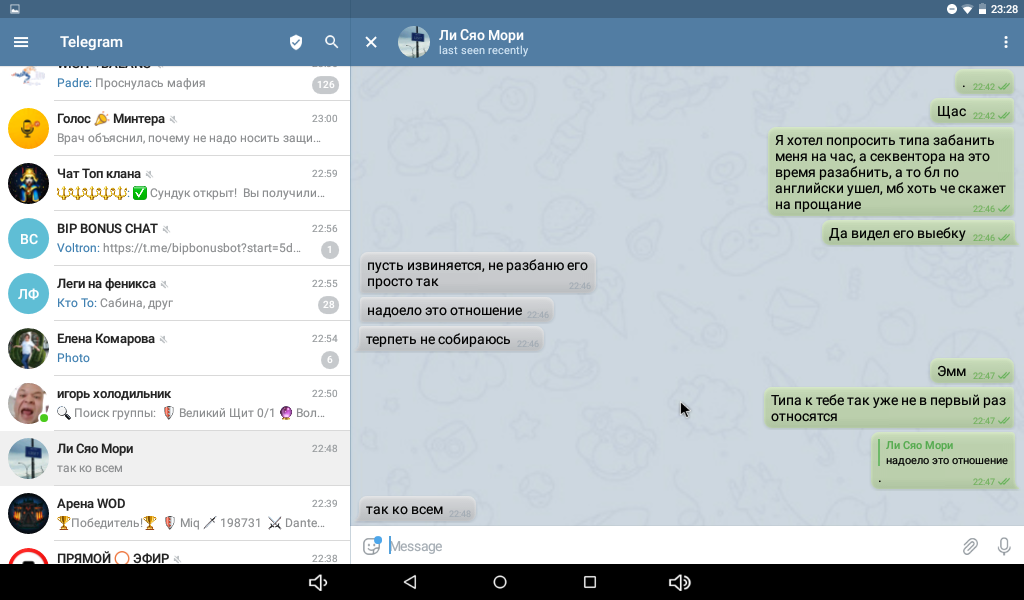Click the 126 unread badge
Image resolution: width=1024 pixels, height=600 pixels.
coord(325,84)
